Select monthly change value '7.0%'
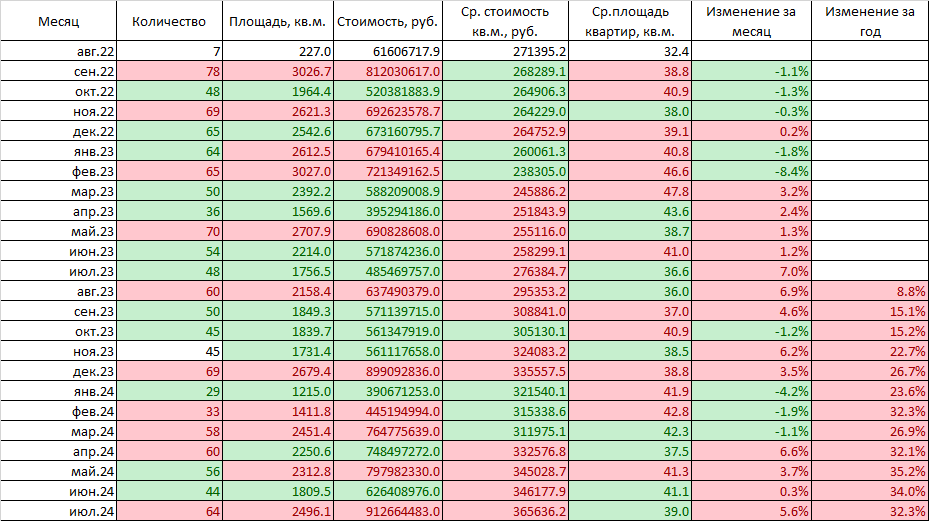Viewport: 929px width, 521px height. pos(751,271)
